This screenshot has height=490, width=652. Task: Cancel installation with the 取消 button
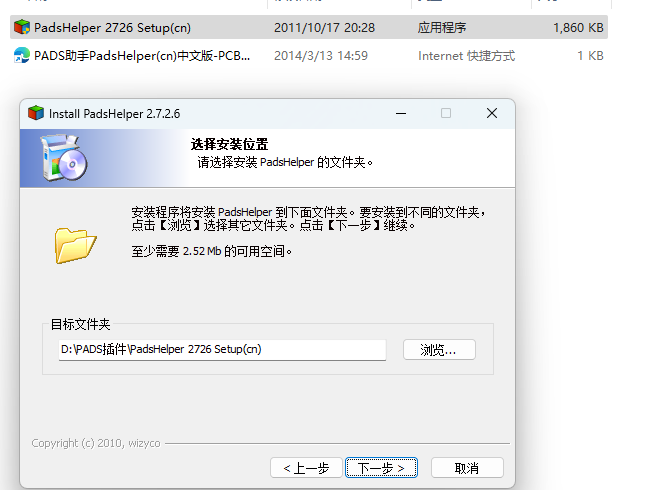(467, 468)
